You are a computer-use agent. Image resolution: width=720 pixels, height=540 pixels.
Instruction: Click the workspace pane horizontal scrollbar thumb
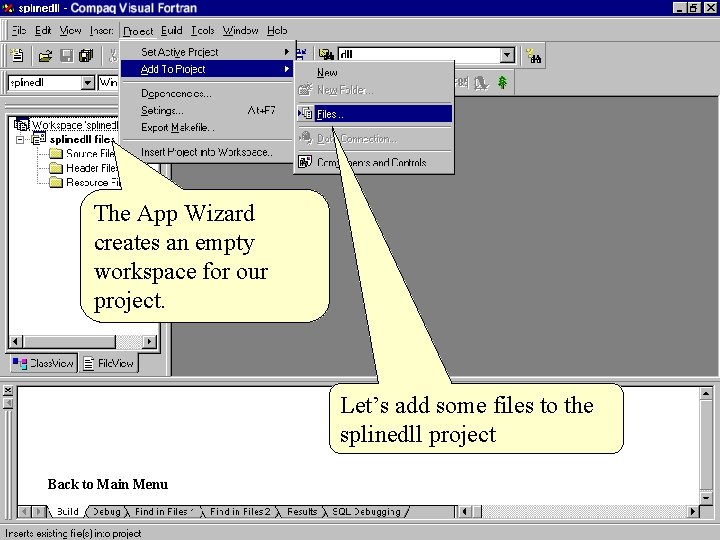[x=69, y=341]
